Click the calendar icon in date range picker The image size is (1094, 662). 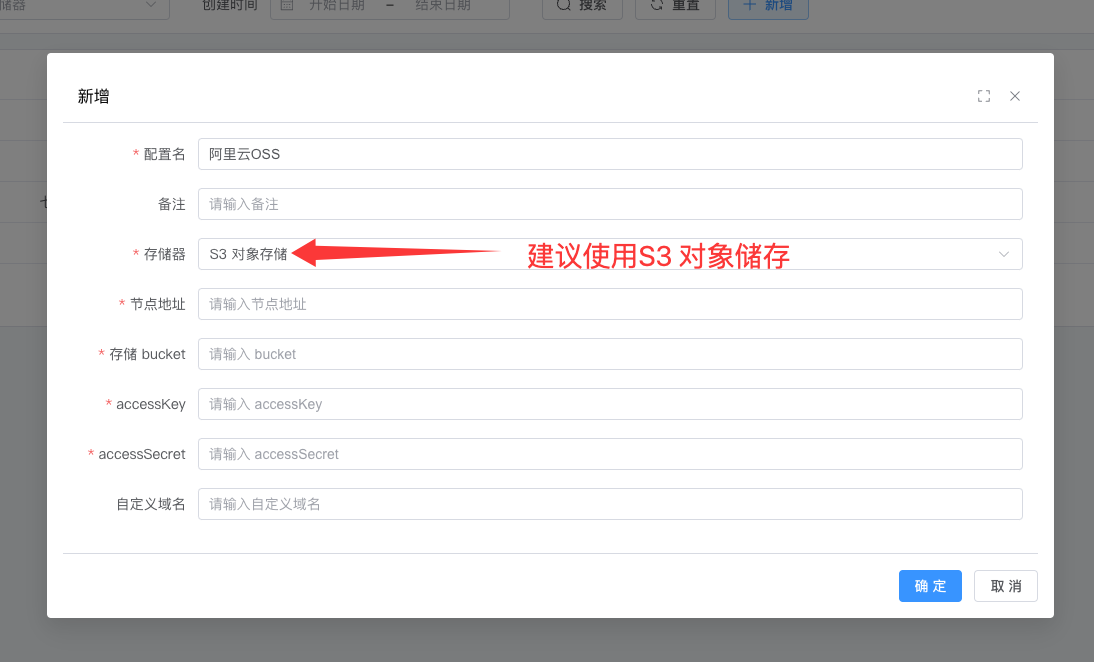[x=287, y=6]
